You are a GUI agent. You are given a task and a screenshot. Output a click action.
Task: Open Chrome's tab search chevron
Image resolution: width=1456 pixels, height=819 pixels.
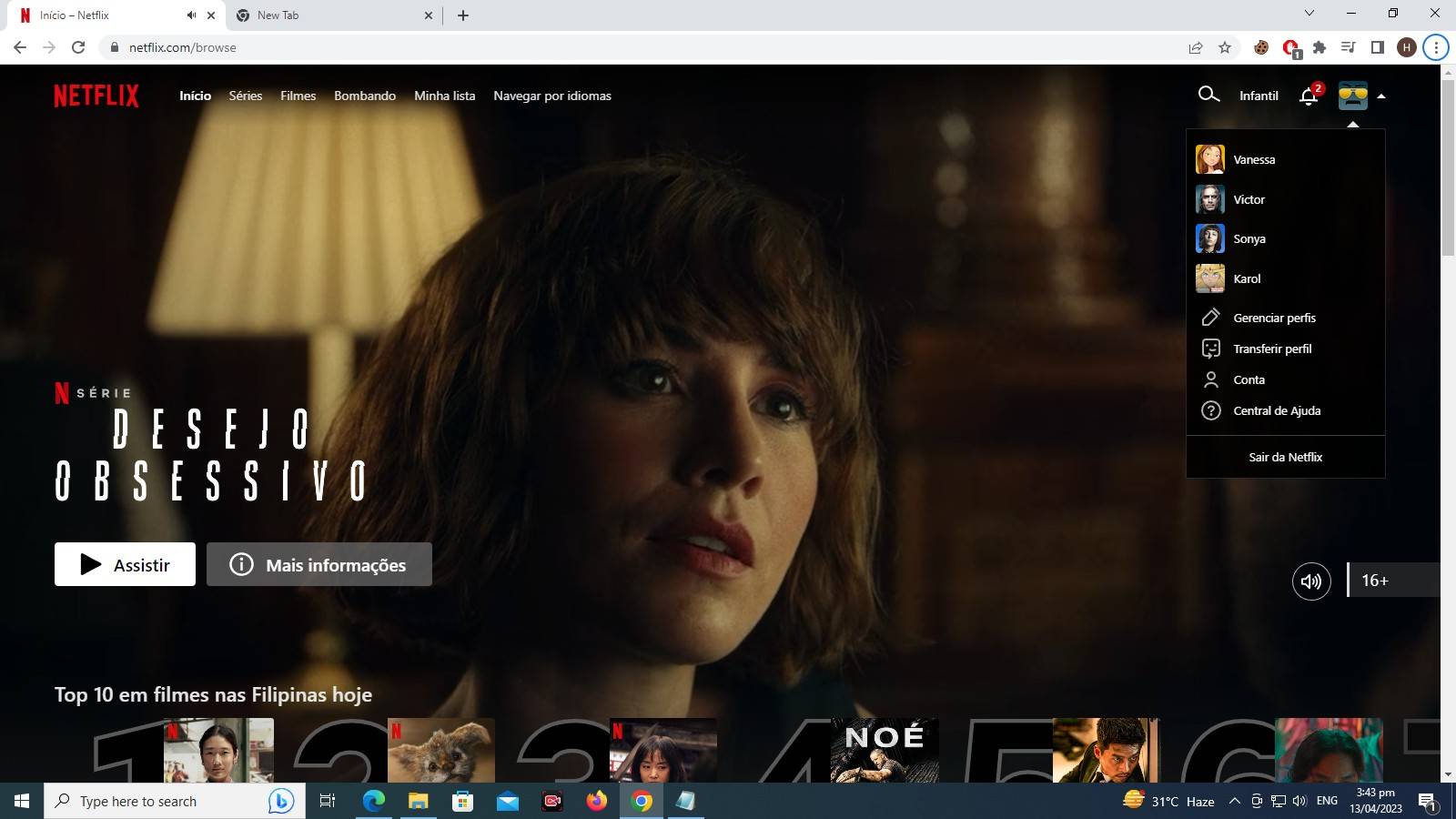tap(1309, 14)
